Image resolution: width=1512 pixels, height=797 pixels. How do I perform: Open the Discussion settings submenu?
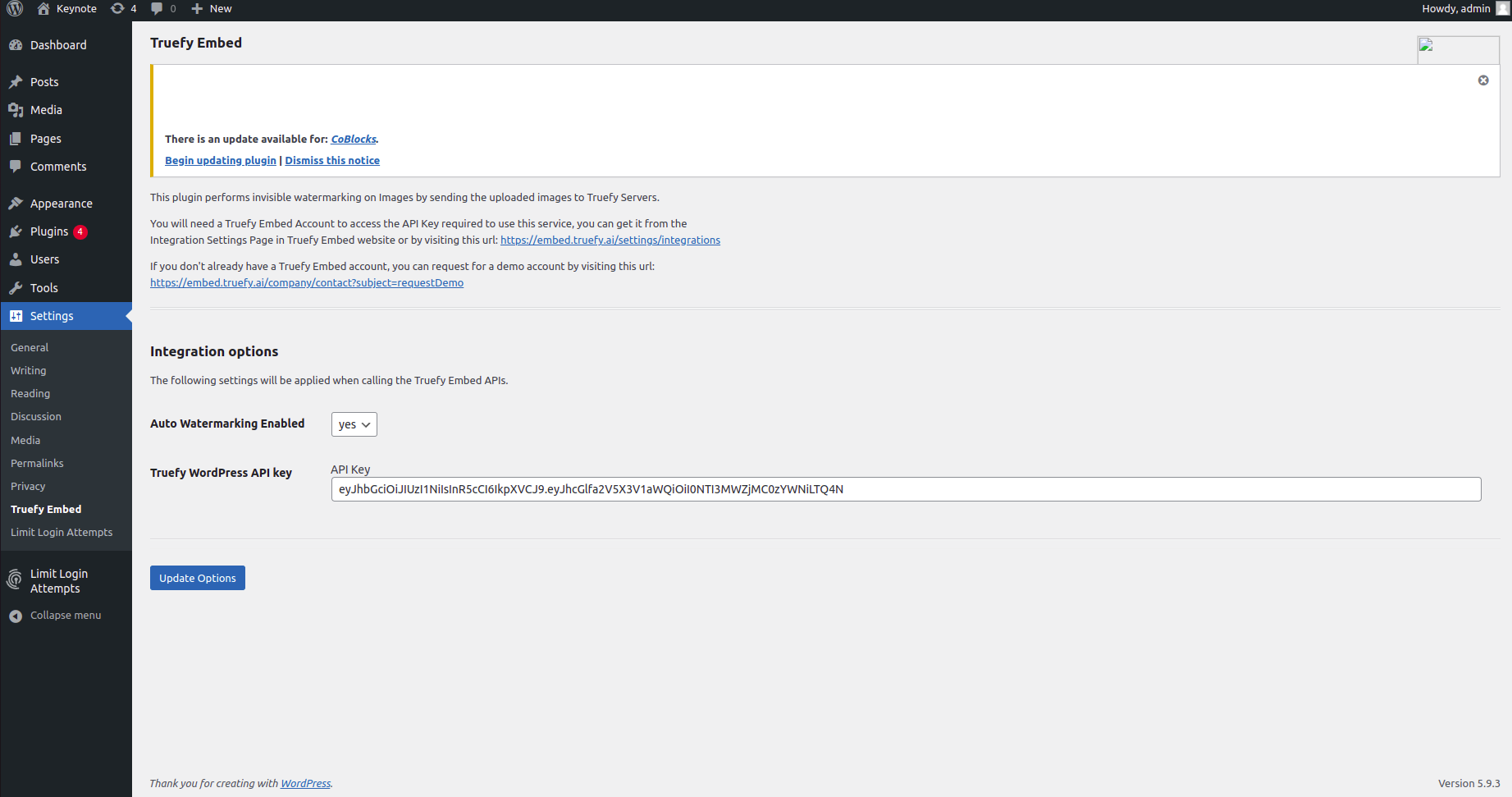tap(36, 417)
